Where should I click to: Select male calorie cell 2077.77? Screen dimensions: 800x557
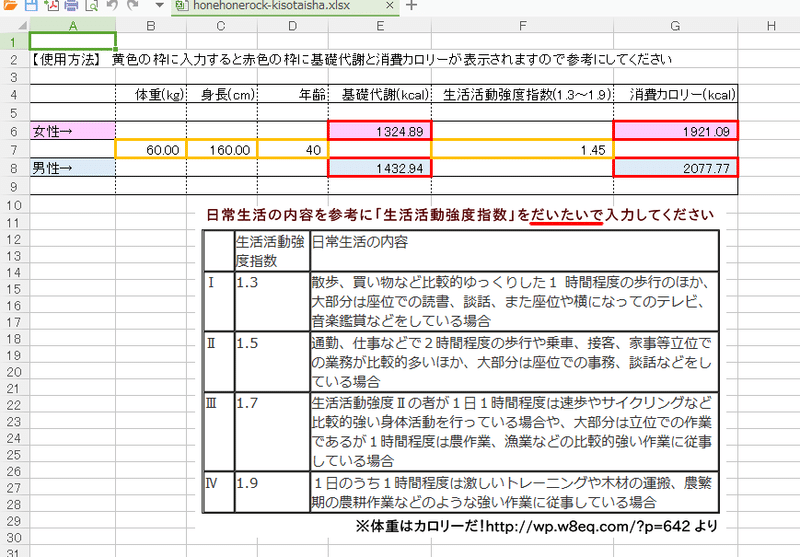tap(675, 168)
